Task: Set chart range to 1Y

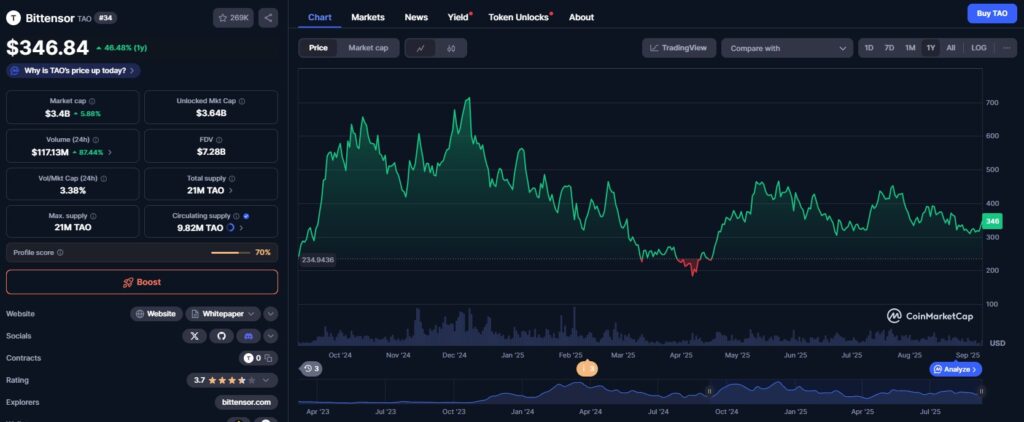Action: click(x=931, y=48)
